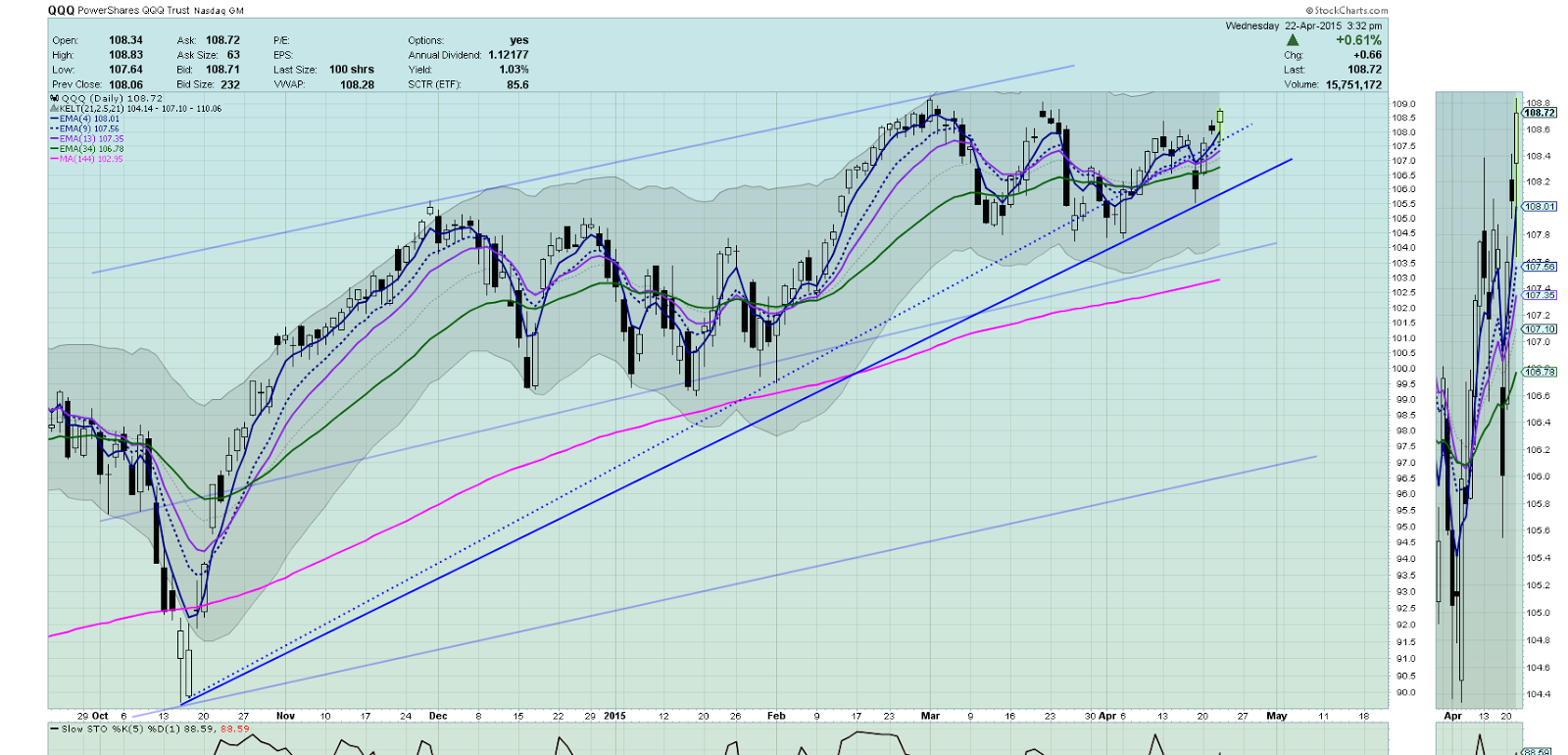The image size is (1568, 755).
Task: Click the May label on the date axis
Action: [1276, 716]
